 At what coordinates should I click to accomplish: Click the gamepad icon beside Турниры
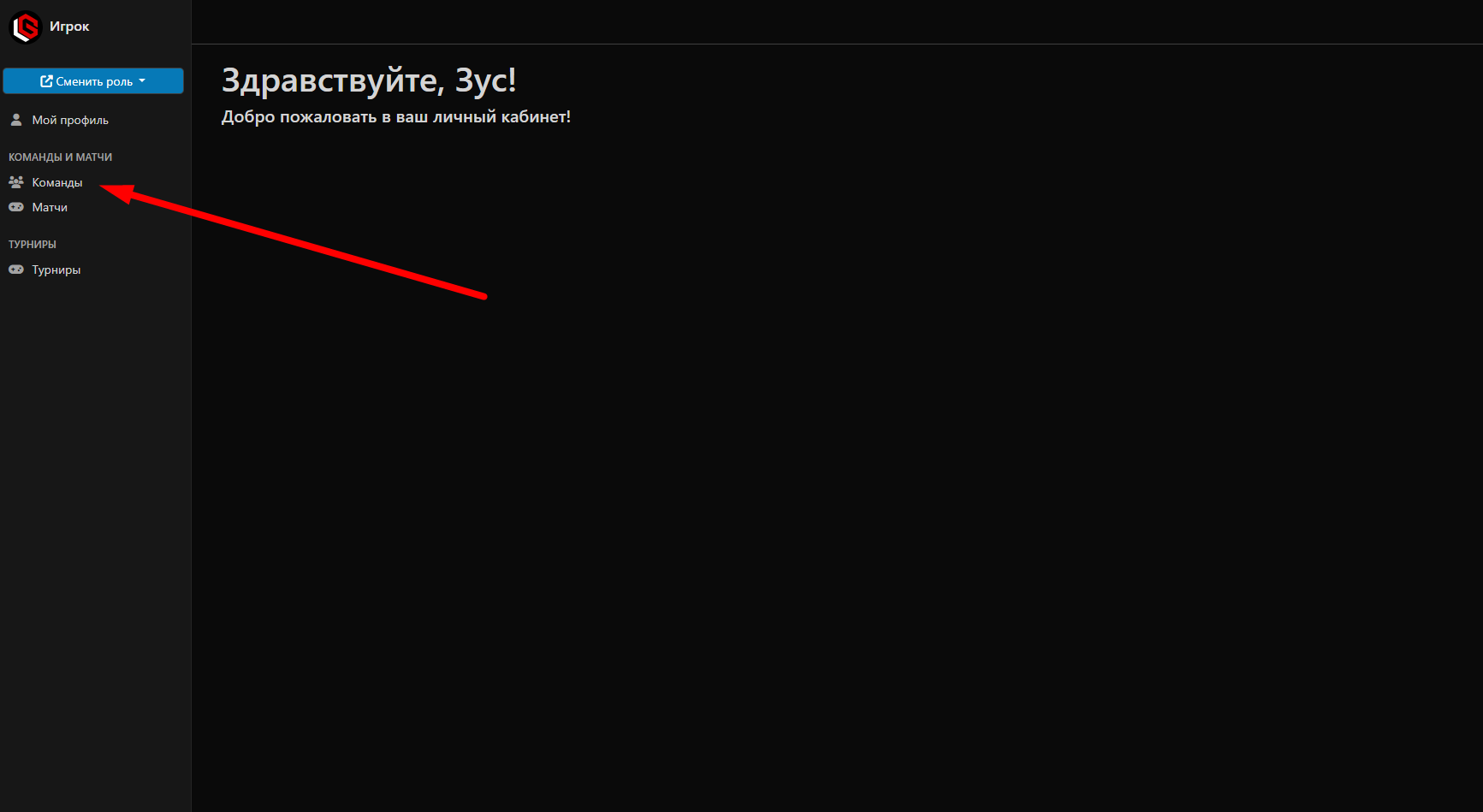16,270
